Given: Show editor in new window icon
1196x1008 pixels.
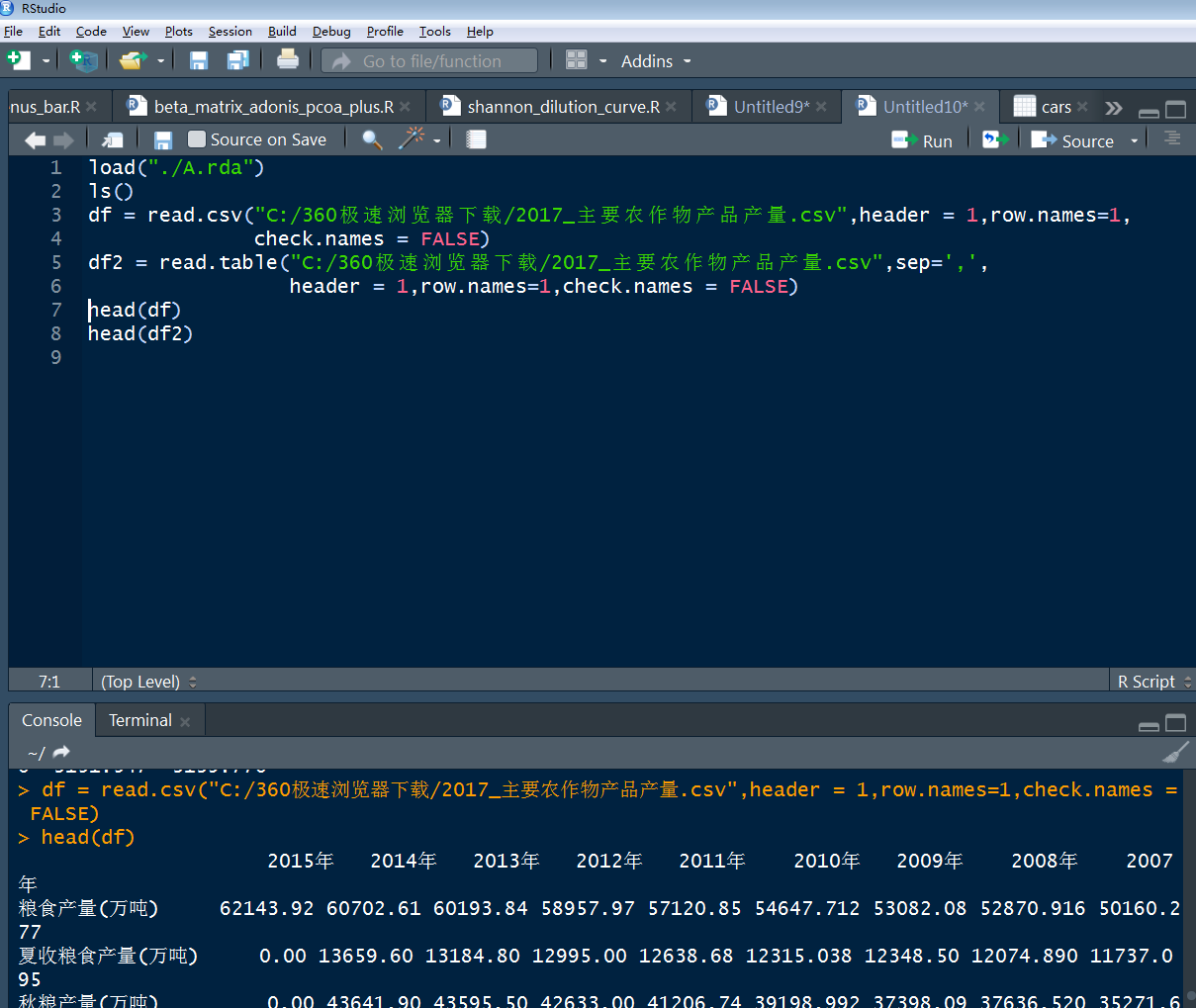Looking at the screenshot, I should click(x=113, y=140).
